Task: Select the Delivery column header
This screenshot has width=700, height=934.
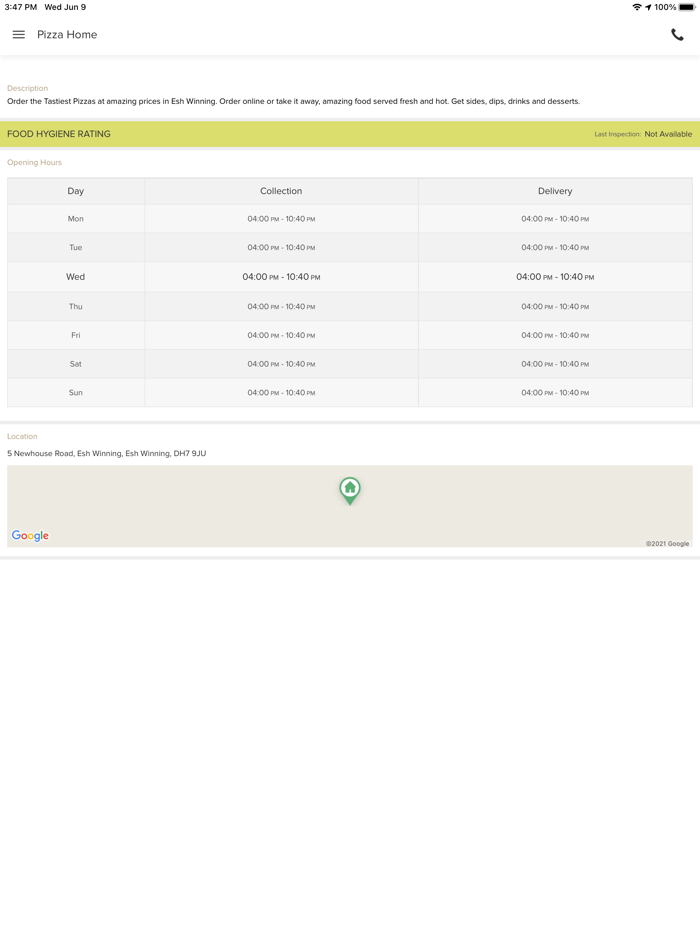Action: click(555, 191)
